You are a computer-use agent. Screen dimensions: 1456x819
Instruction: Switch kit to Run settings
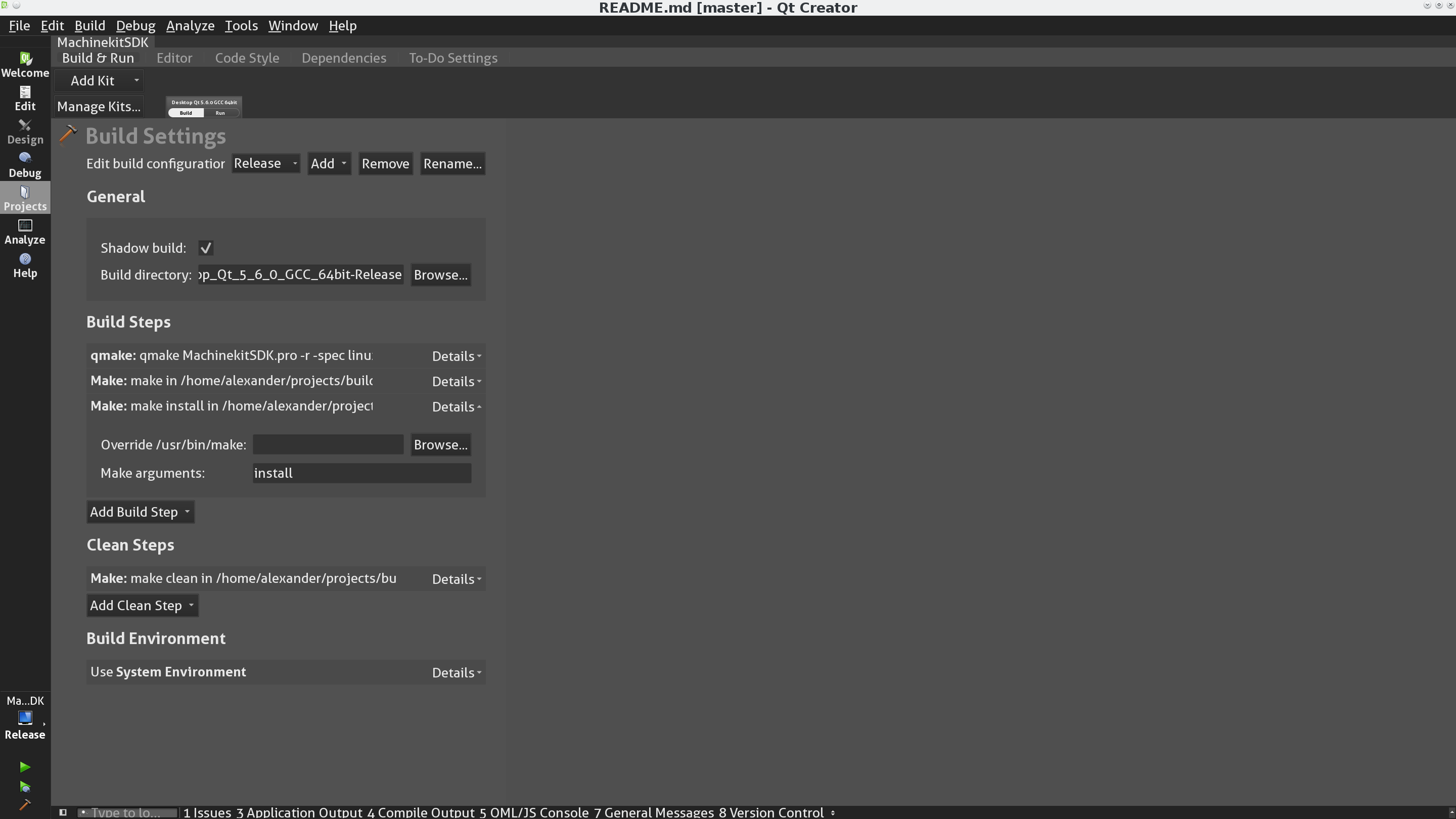pos(220,113)
